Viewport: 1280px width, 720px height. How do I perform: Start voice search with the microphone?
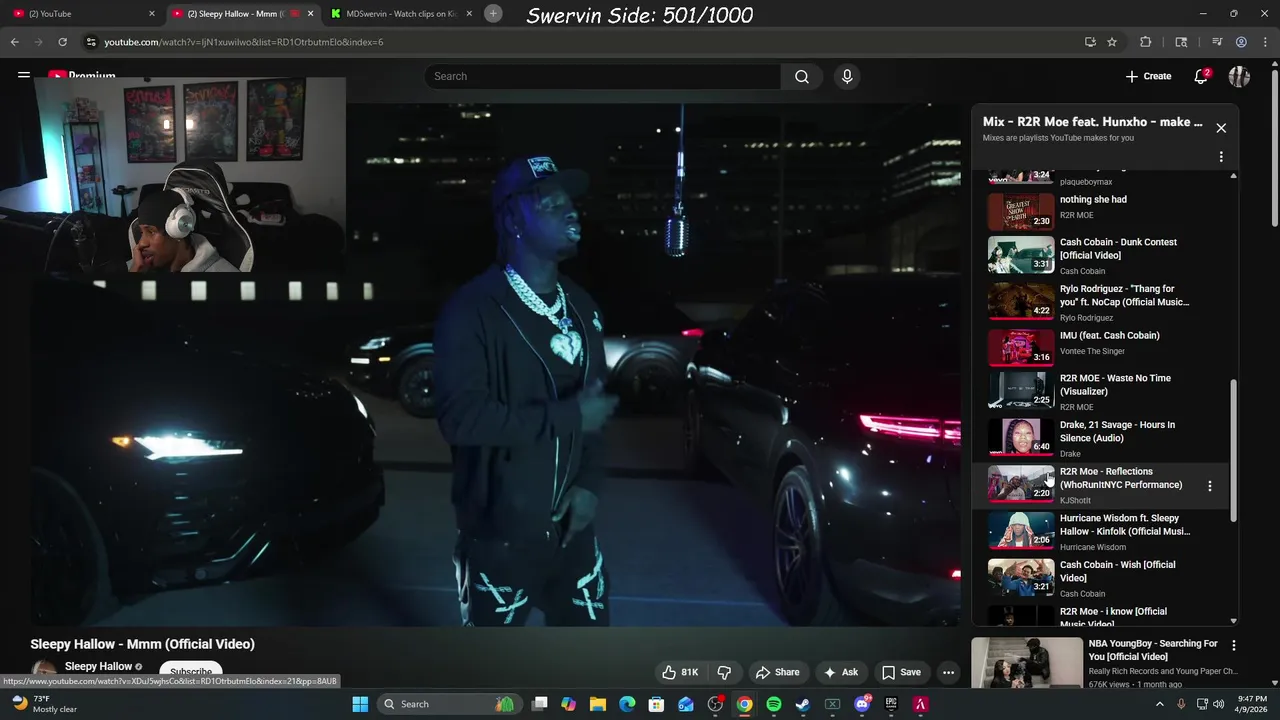tap(847, 76)
